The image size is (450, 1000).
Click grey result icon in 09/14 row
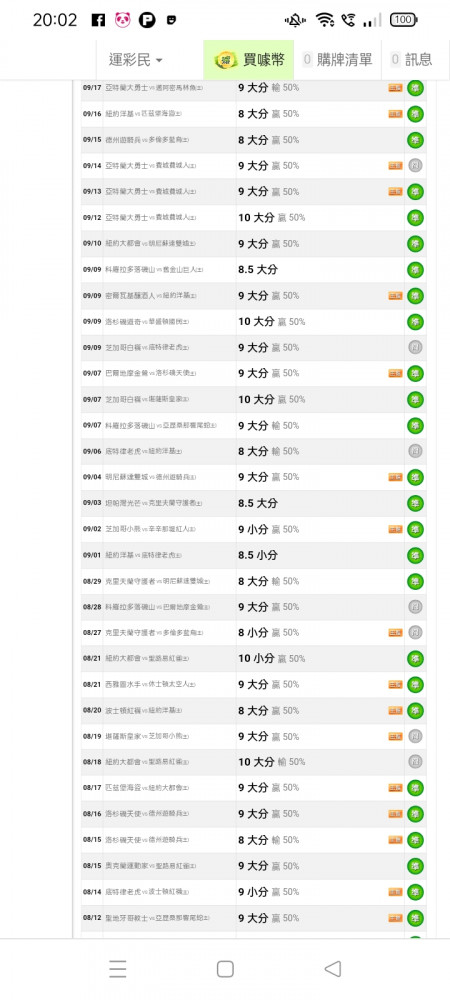(x=416, y=166)
